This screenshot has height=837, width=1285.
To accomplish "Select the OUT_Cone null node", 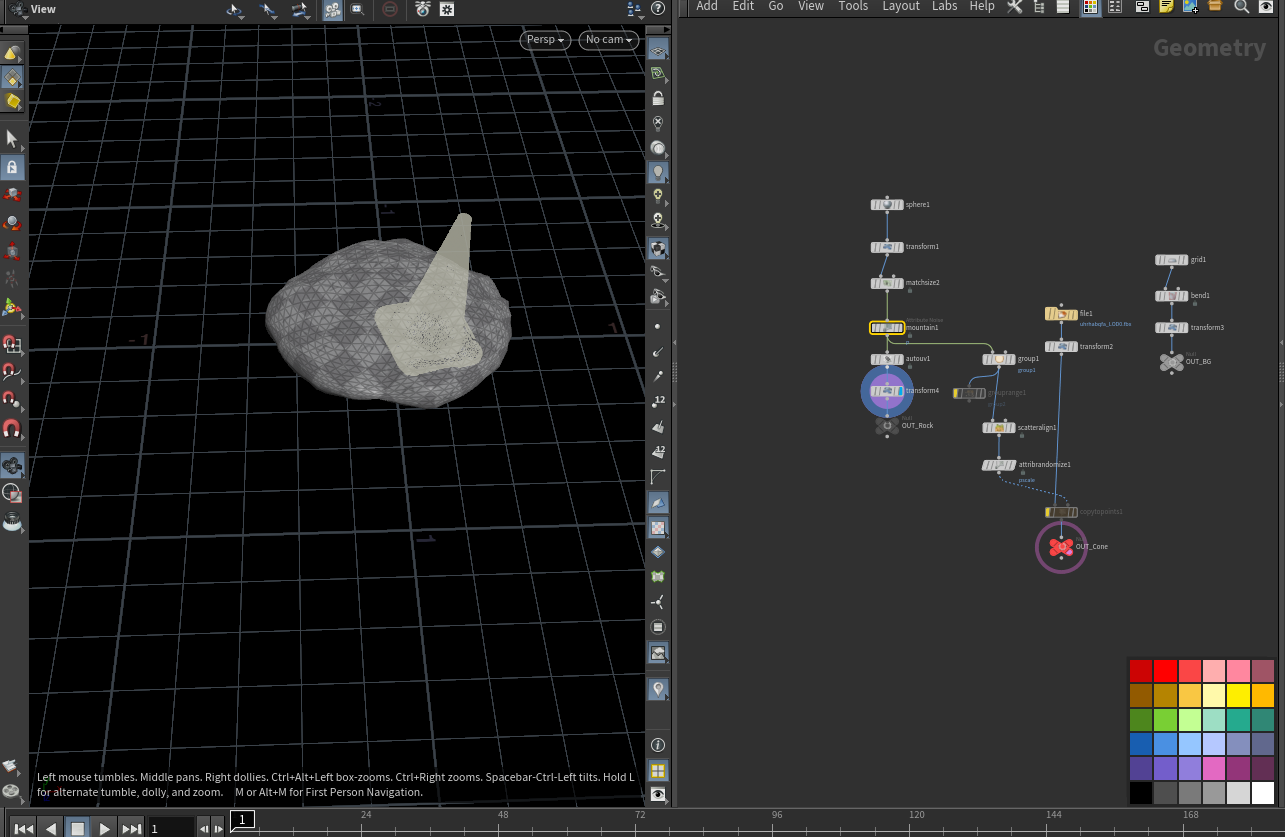I will [x=1061, y=547].
